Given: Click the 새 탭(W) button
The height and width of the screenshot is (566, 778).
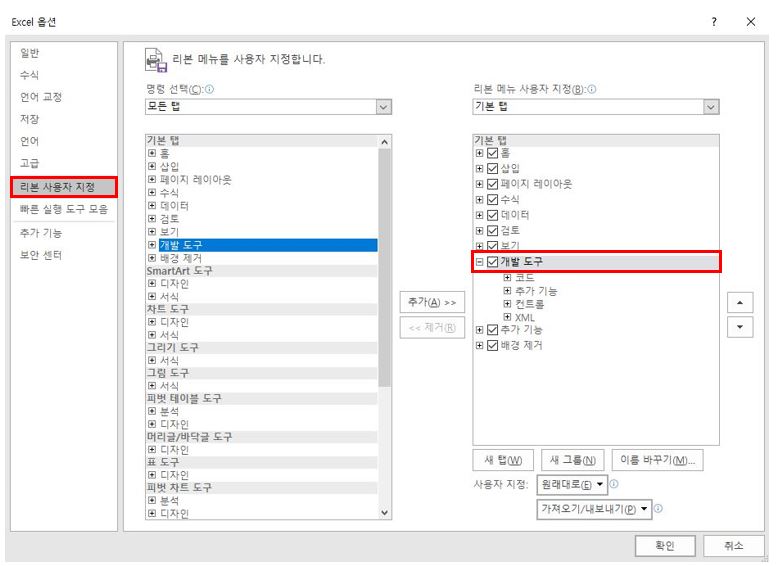Looking at the screenshot, I should click(x=503, y=460).
